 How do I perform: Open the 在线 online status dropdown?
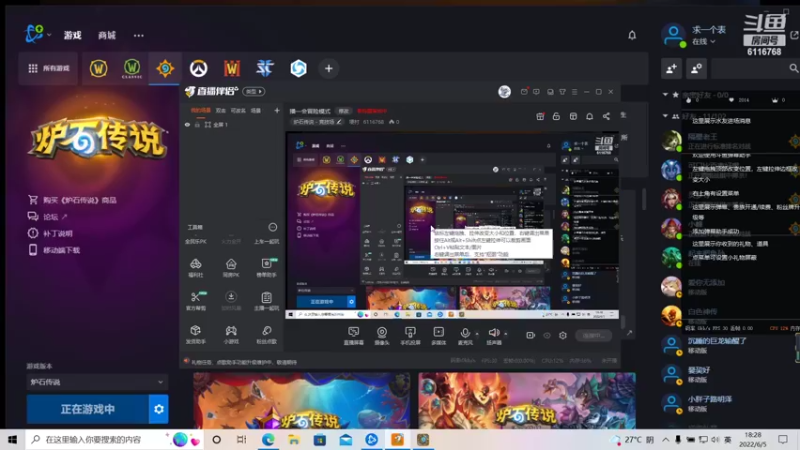tap(704, 41)
